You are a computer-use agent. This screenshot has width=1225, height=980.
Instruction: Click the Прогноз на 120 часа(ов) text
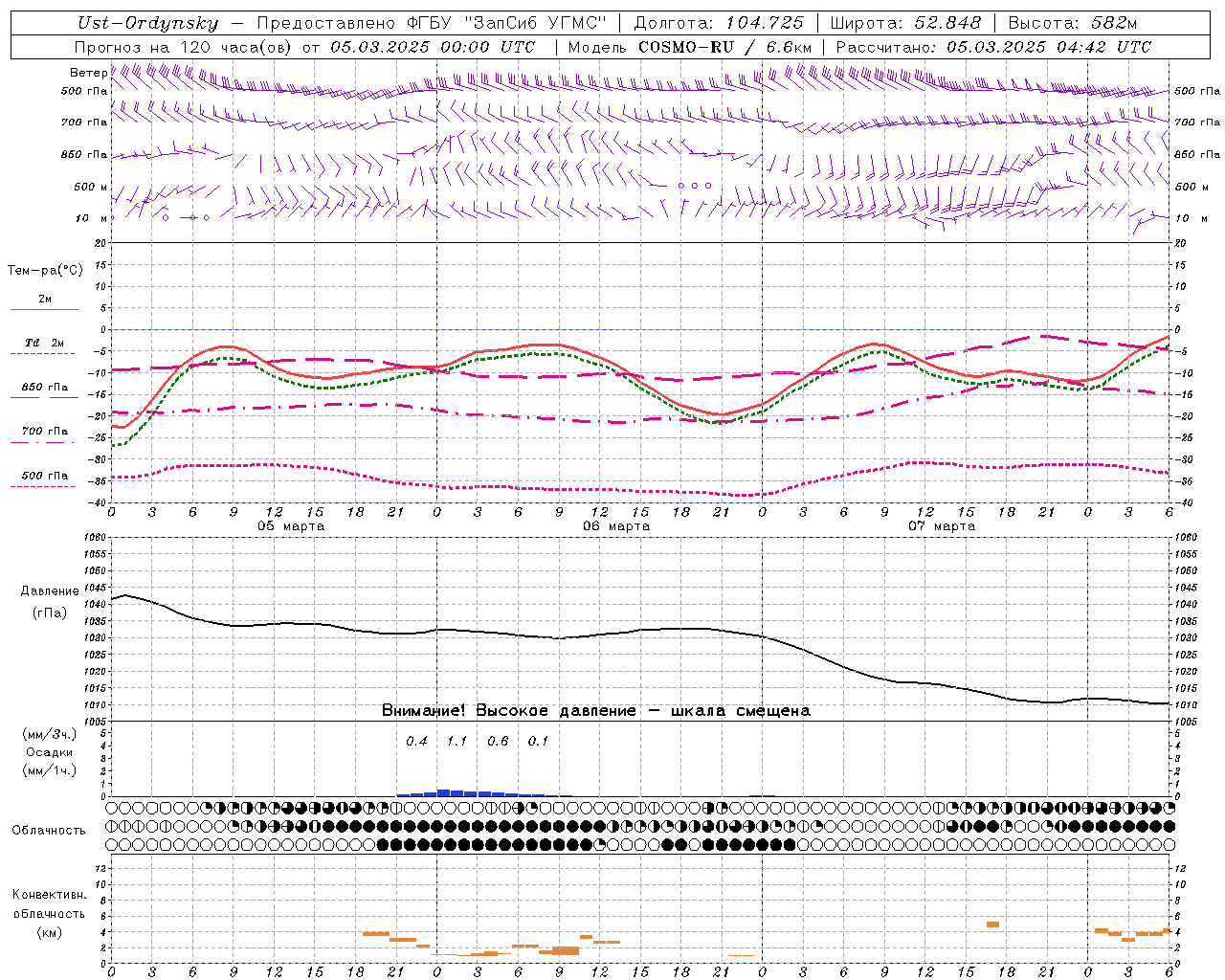click(x=185, y=47)
